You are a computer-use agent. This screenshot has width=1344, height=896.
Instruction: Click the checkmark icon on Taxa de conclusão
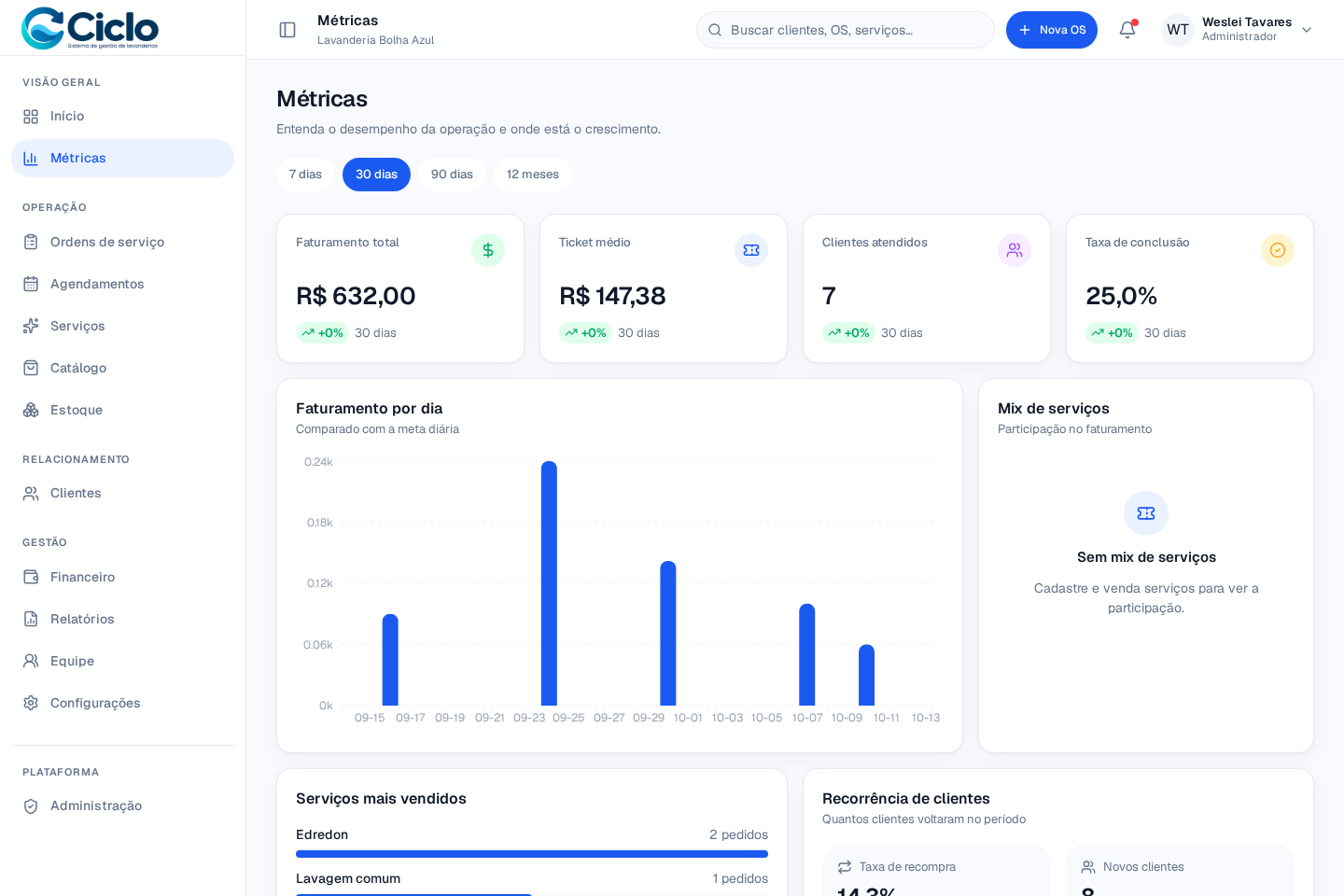click(1278, 250)
